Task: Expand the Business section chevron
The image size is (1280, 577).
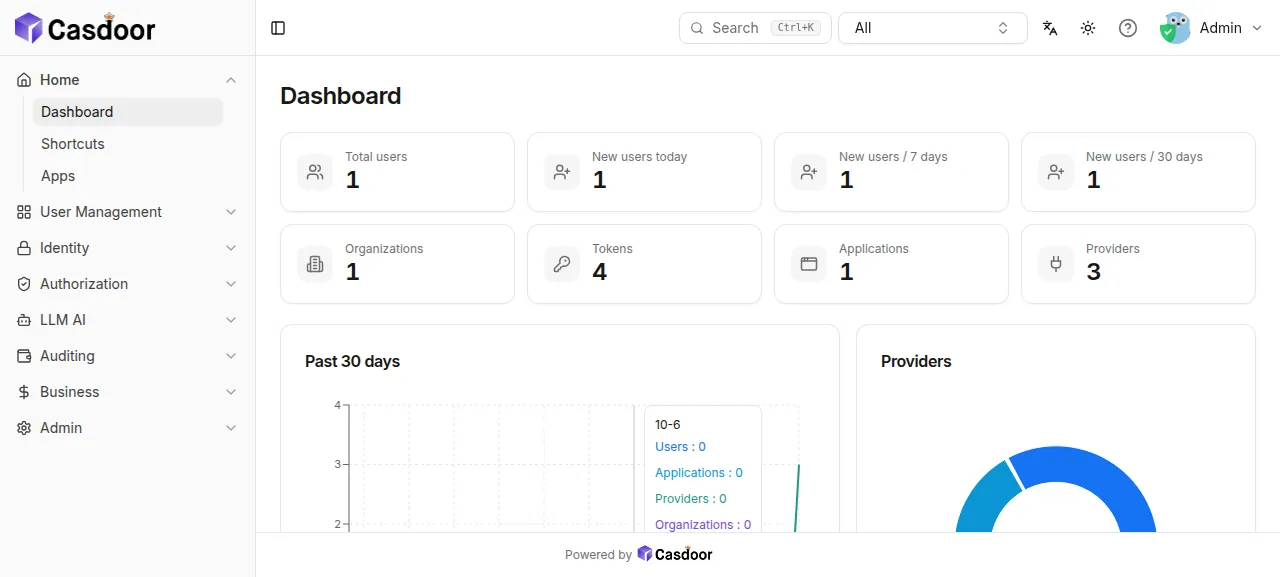Action: coord(231,392)
